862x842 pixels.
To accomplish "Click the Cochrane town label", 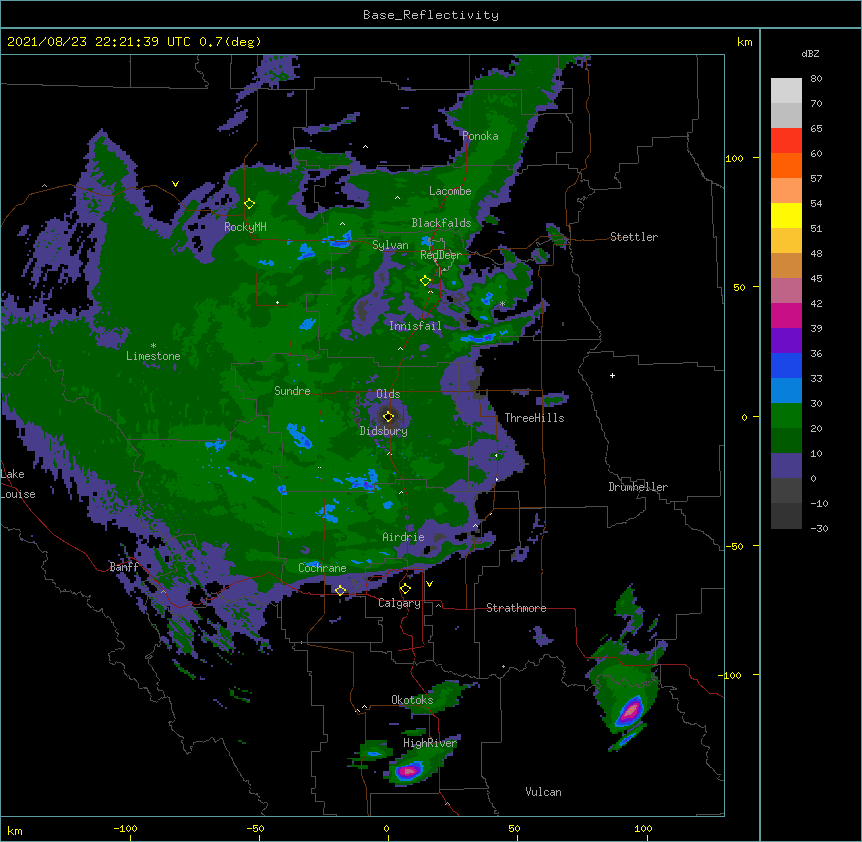I will point(322,568).
